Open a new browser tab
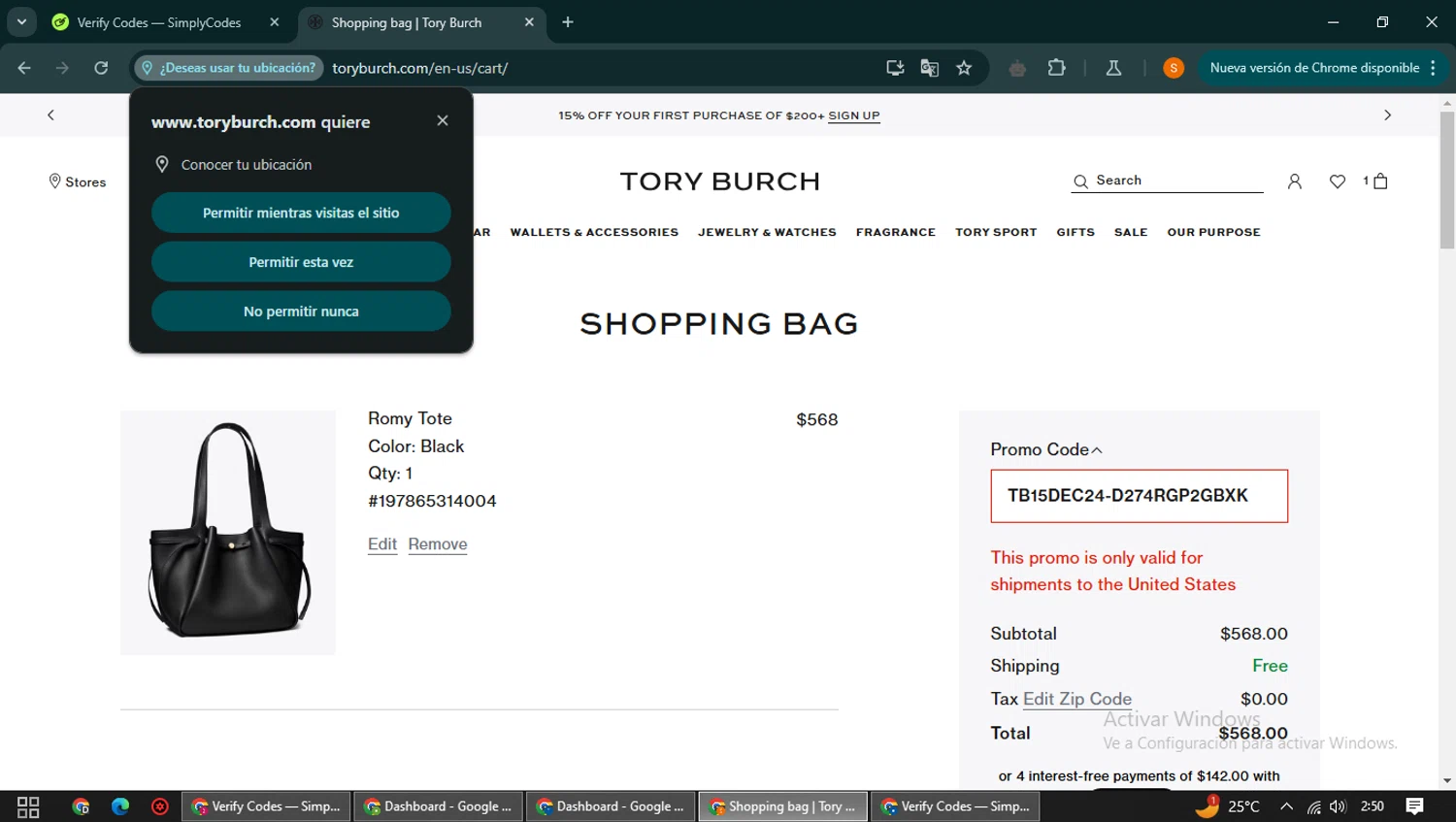Viewport: 1456px width, 822px height. coord(568,22)
